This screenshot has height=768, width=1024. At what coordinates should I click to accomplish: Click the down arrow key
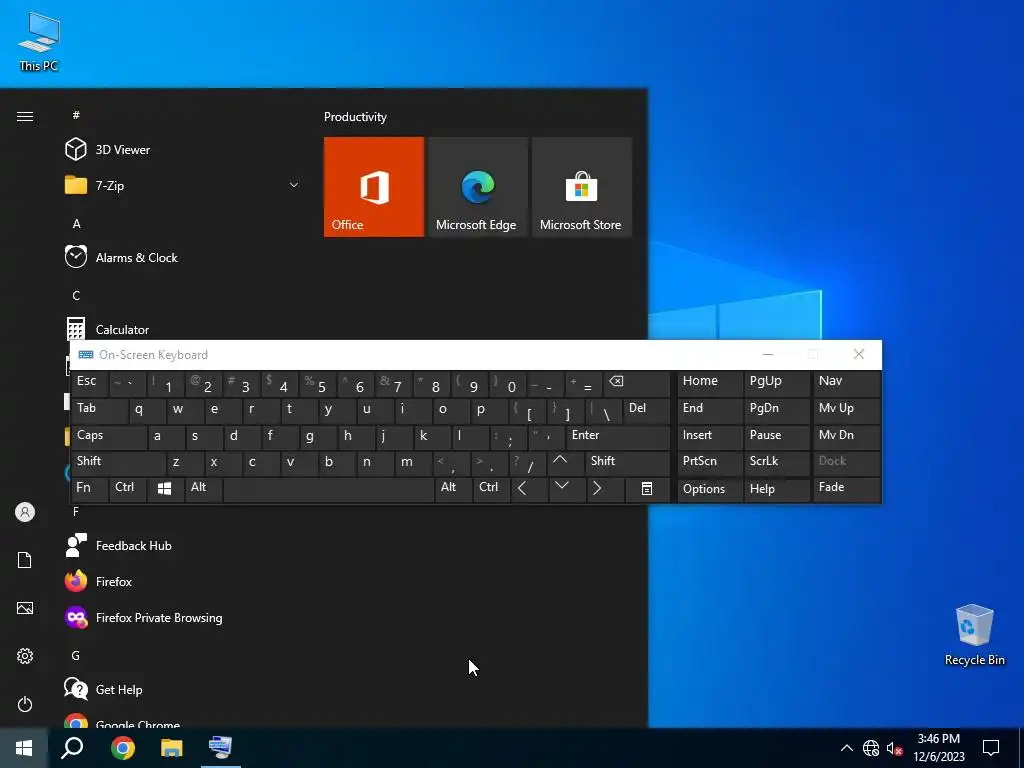567,489
